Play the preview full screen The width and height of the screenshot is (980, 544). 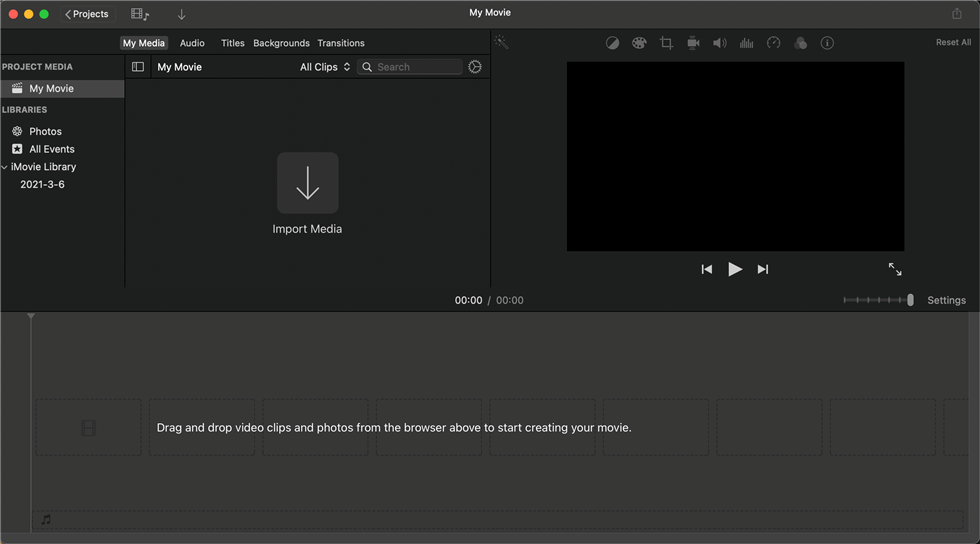point(895,269)
